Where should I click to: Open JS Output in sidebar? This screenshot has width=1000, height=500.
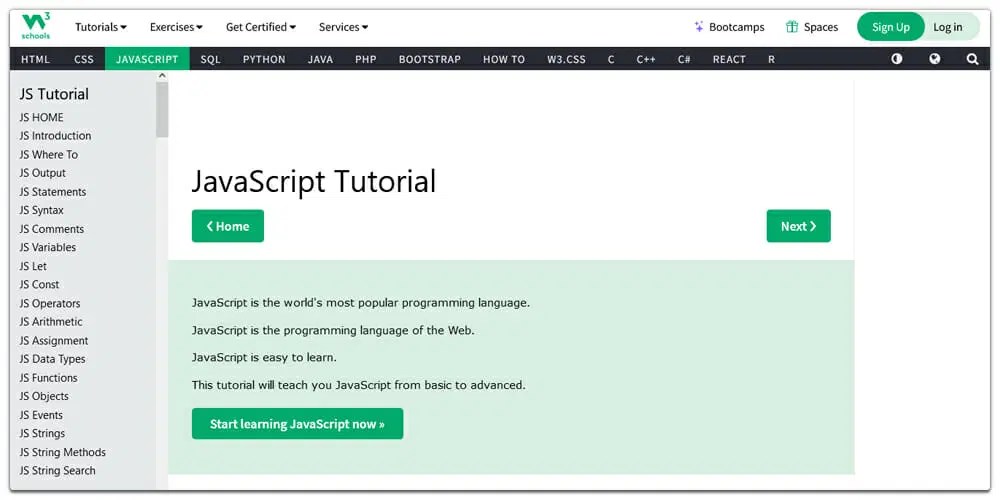(43, 173)
